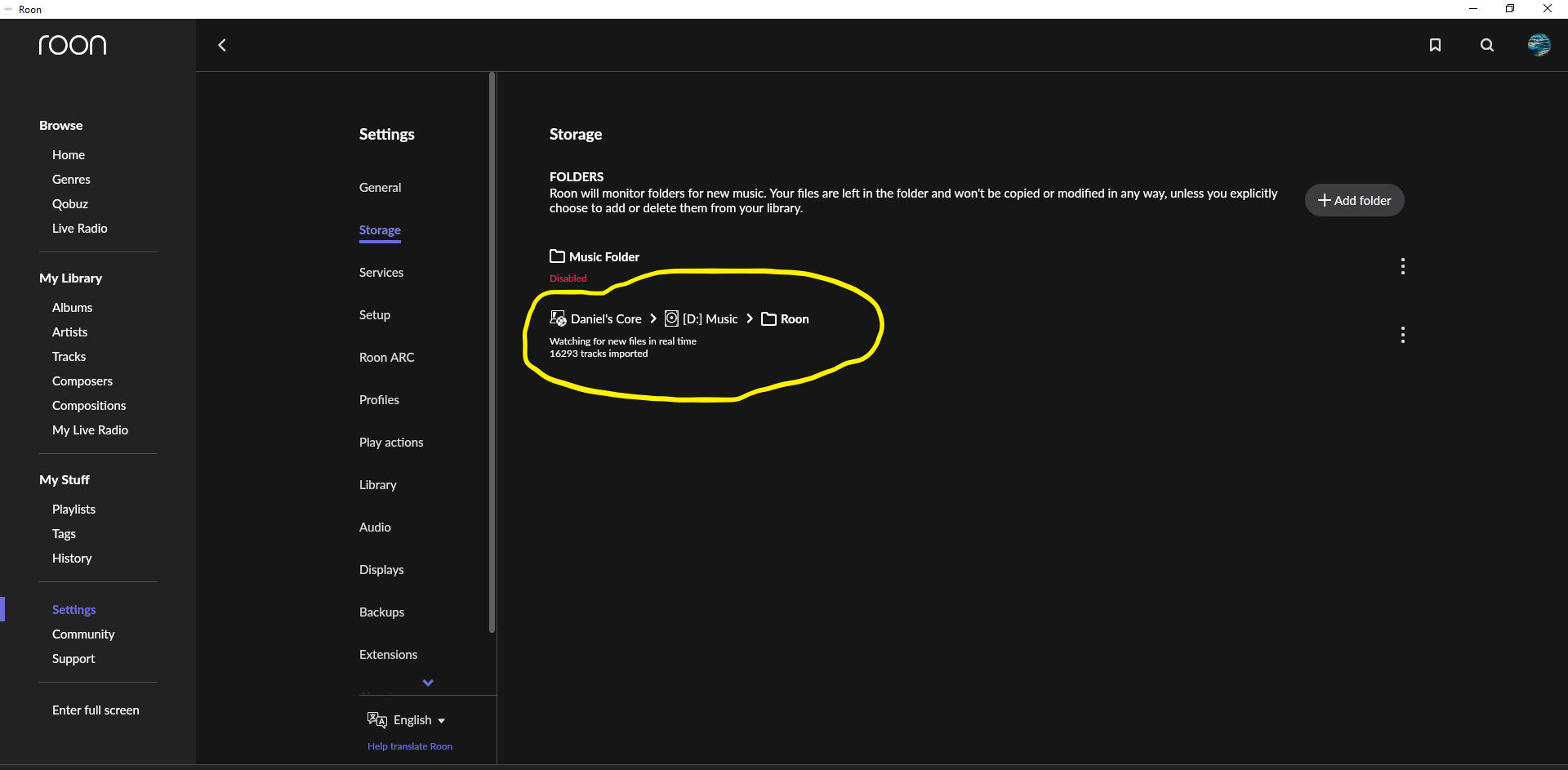Click the language translate icon
The width and height of the screenshot is (1568, 770).
pyautogui.click(x=376, y=719)
